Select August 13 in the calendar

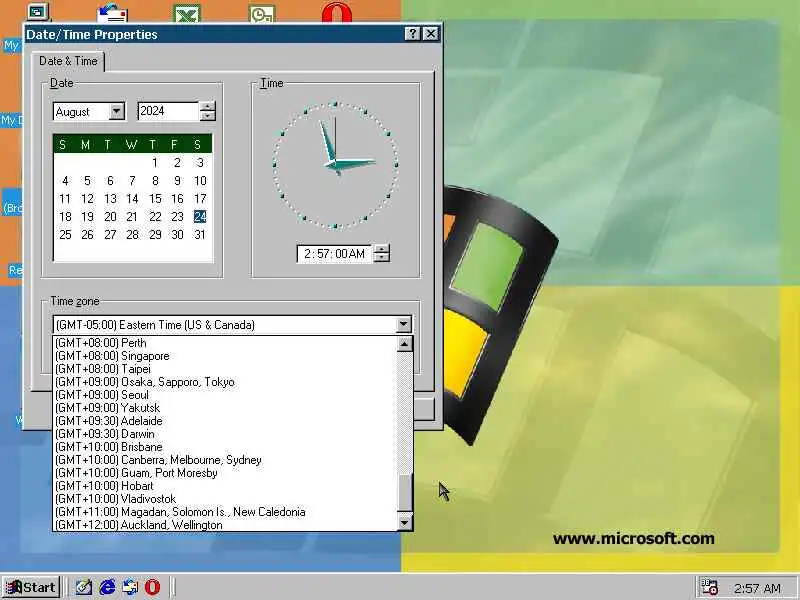pos(110,198)
